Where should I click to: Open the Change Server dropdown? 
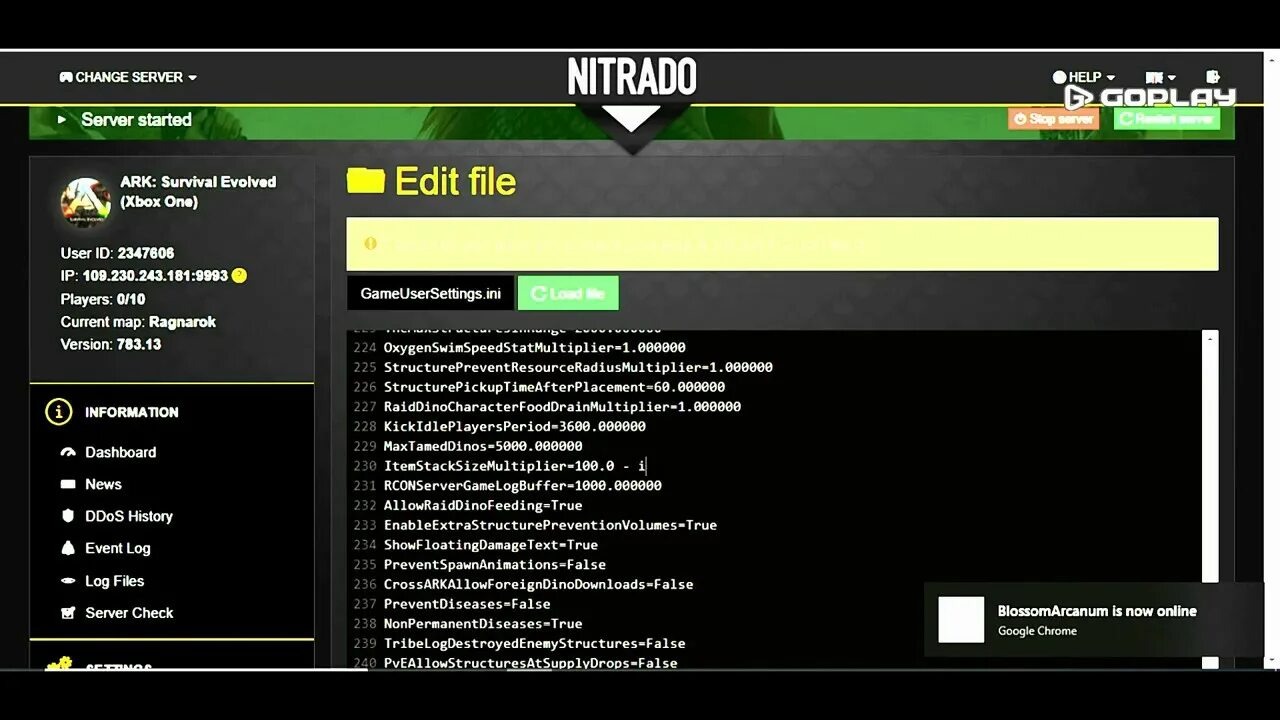[x=128, y=77]
